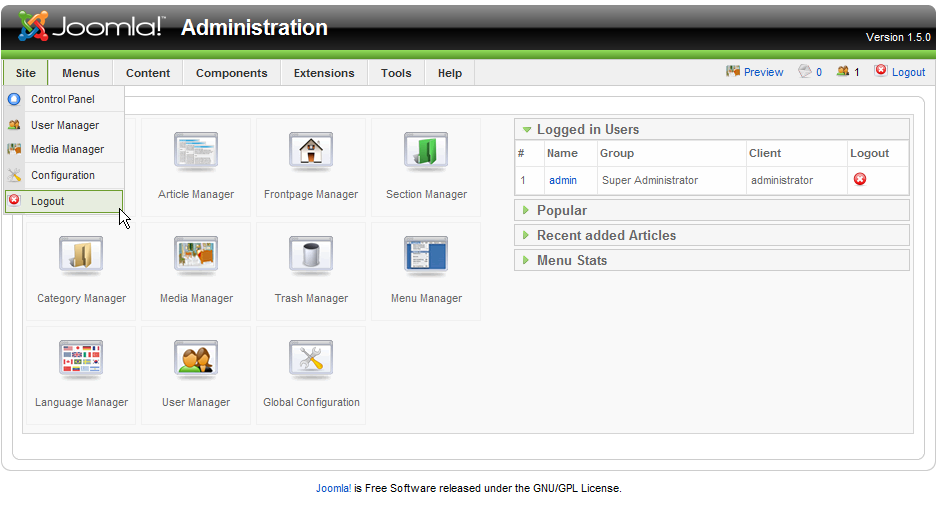Open the Global Configuration icon
This screenshot has width=941, height=522.
pos(310,373)
